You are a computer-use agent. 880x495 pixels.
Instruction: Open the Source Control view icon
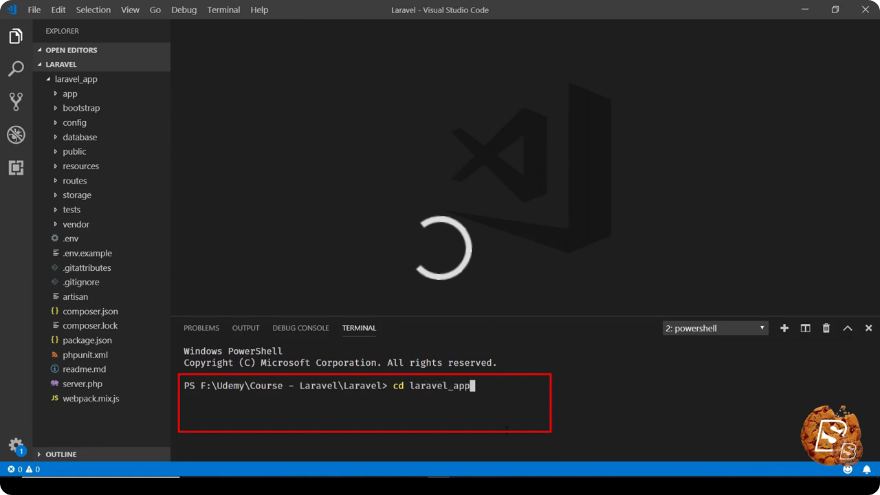coord(16,102)
